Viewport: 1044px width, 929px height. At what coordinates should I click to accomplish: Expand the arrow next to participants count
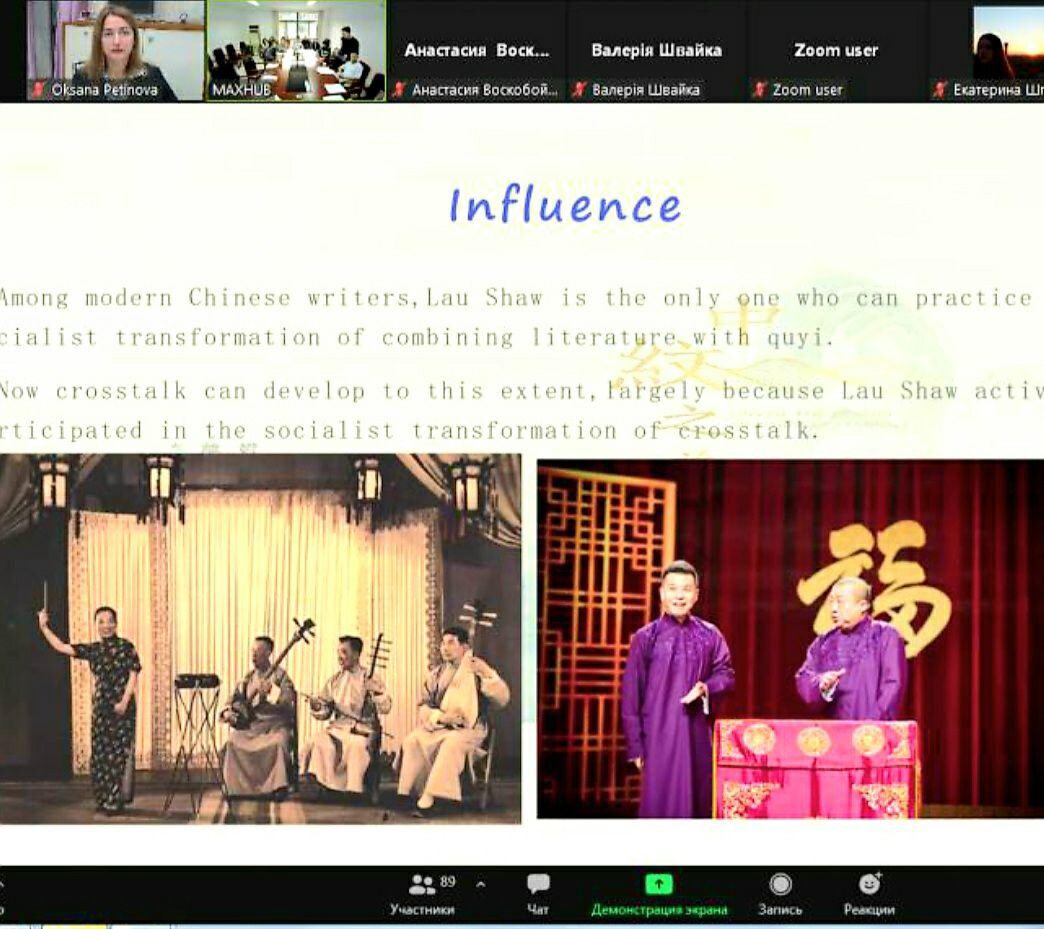[481, 884]
